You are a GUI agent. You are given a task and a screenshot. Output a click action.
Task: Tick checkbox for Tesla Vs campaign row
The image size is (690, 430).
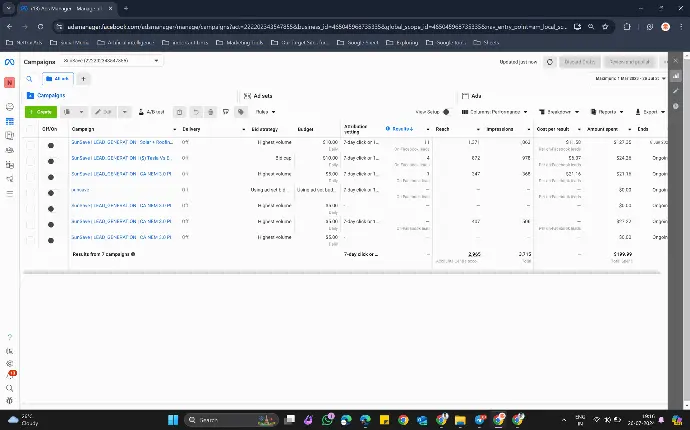point(30,161)
